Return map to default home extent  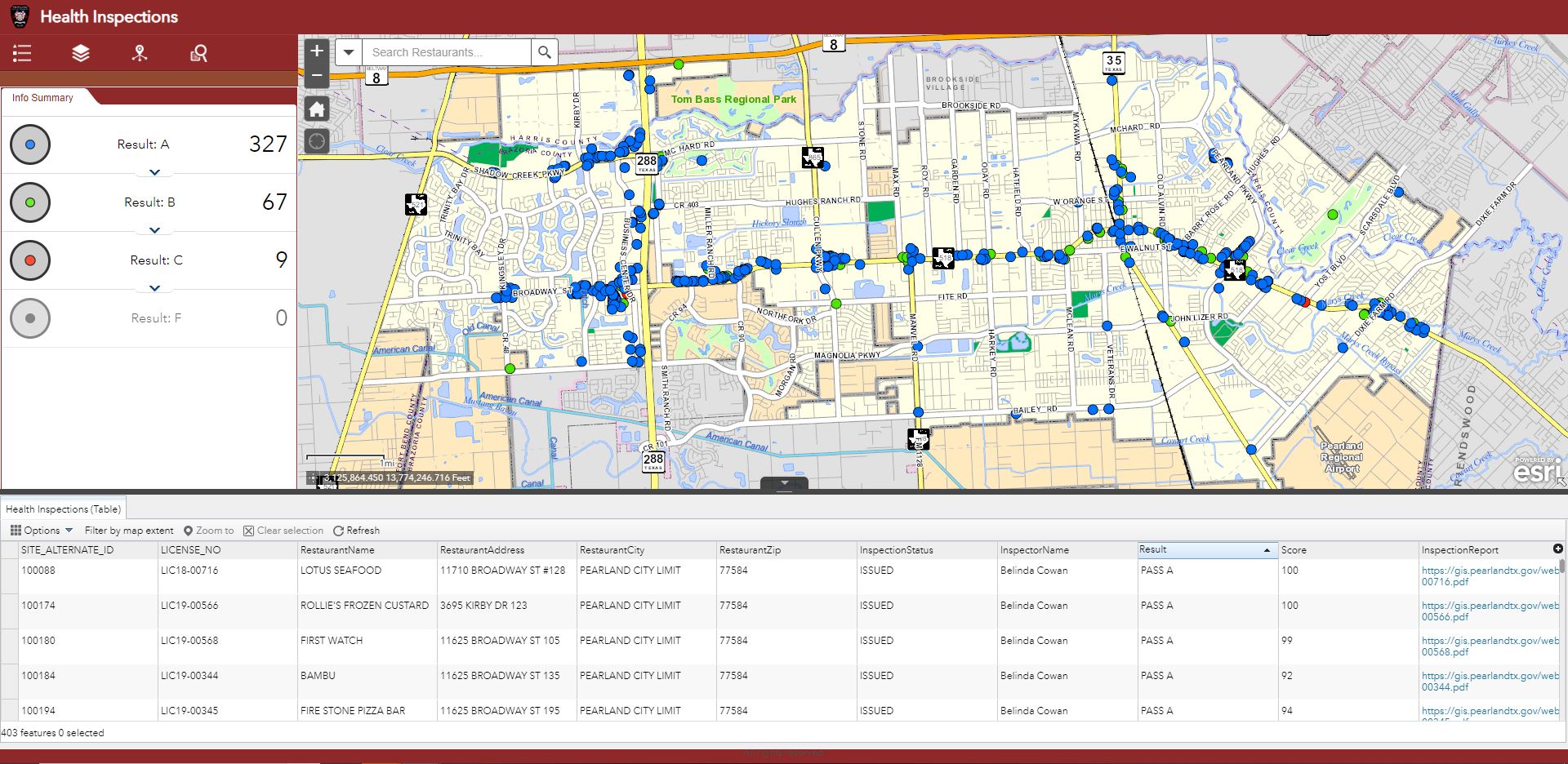pyautogui.click(x=317, y=109)
